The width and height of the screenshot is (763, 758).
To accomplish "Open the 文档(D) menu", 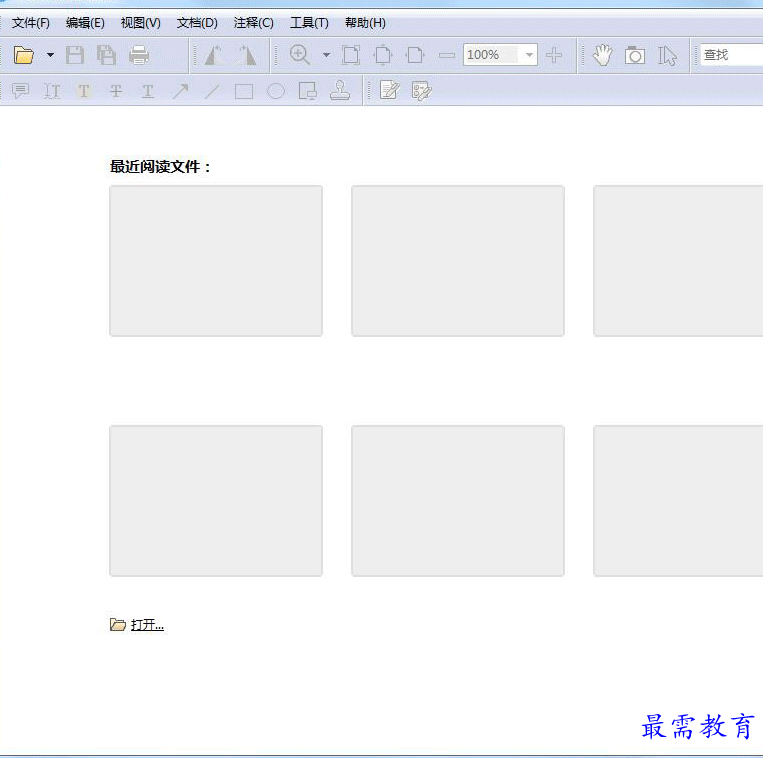I will coord(197,23).
